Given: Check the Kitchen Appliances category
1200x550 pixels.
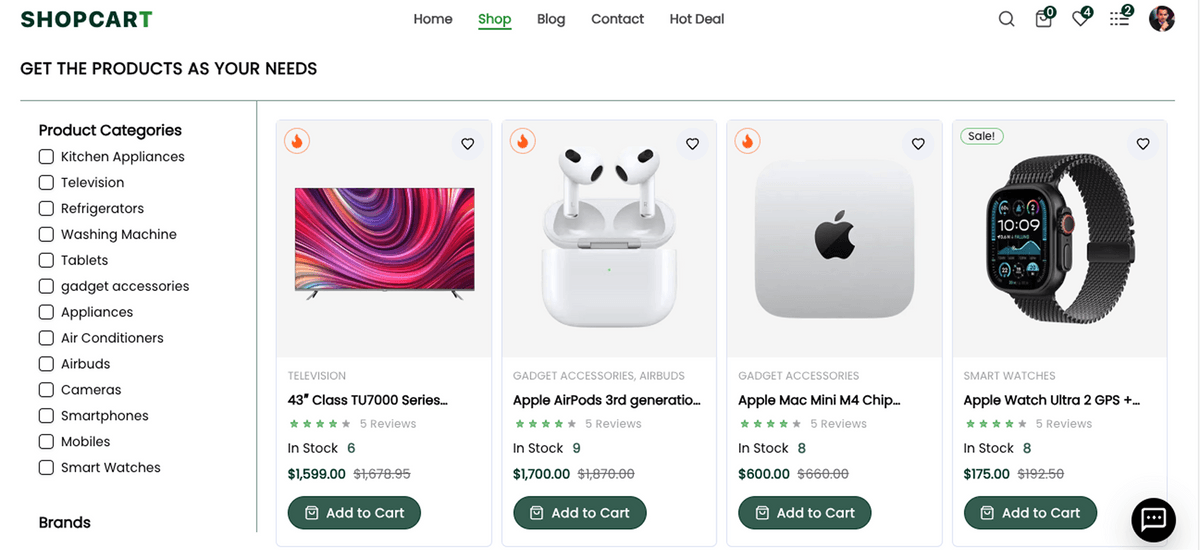Looking at the screenshot, I should coord(46,157).
